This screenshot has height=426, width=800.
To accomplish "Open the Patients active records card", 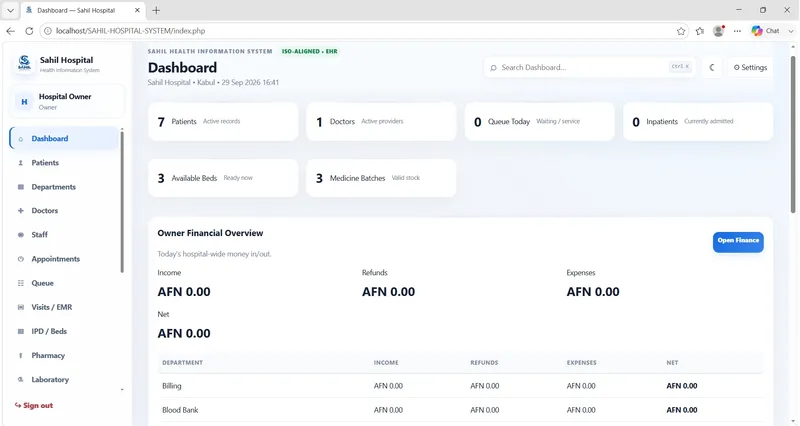I will click(x=223, y=121).
